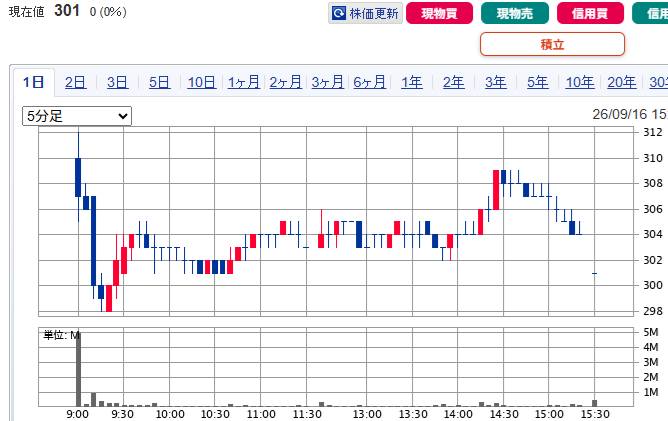Screen dimensions: 668x421
Task: Show the 5日 chart range
Action: tap(159, 82)
